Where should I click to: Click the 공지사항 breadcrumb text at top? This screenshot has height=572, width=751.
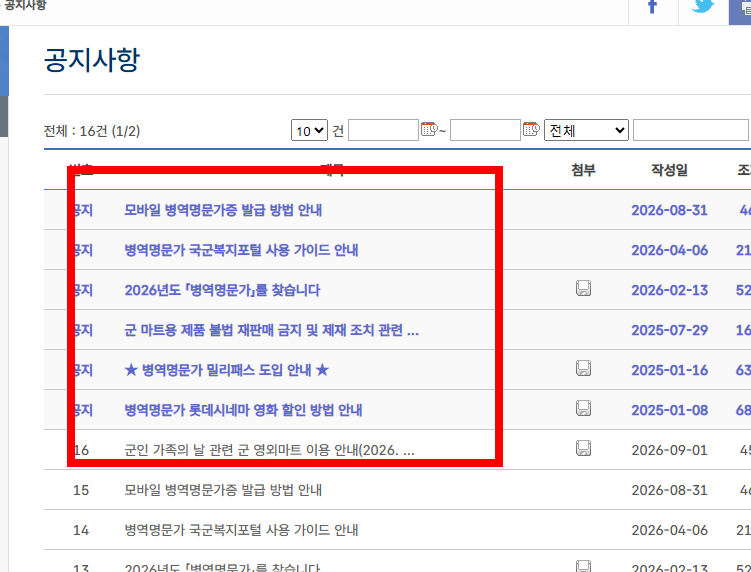25,6
